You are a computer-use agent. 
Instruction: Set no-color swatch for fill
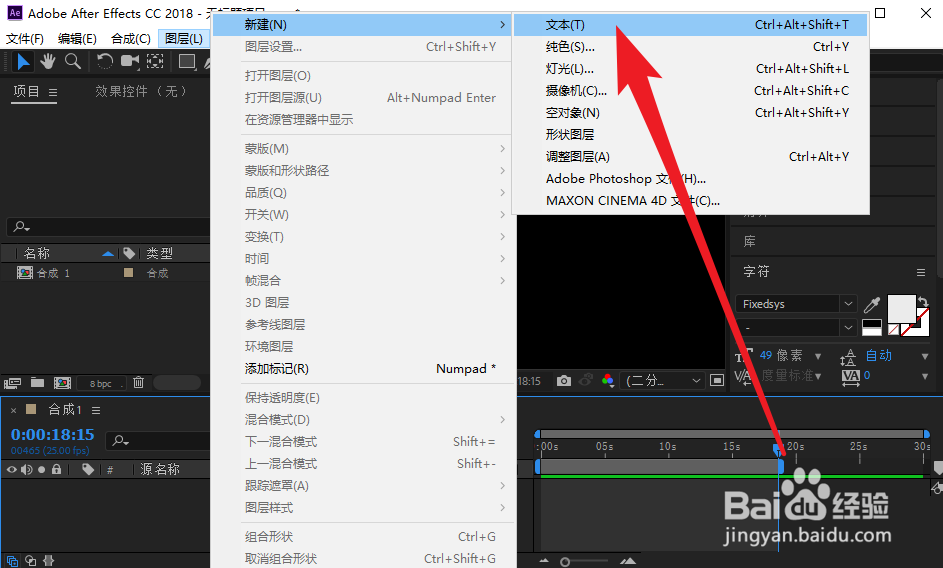point(894,330)
